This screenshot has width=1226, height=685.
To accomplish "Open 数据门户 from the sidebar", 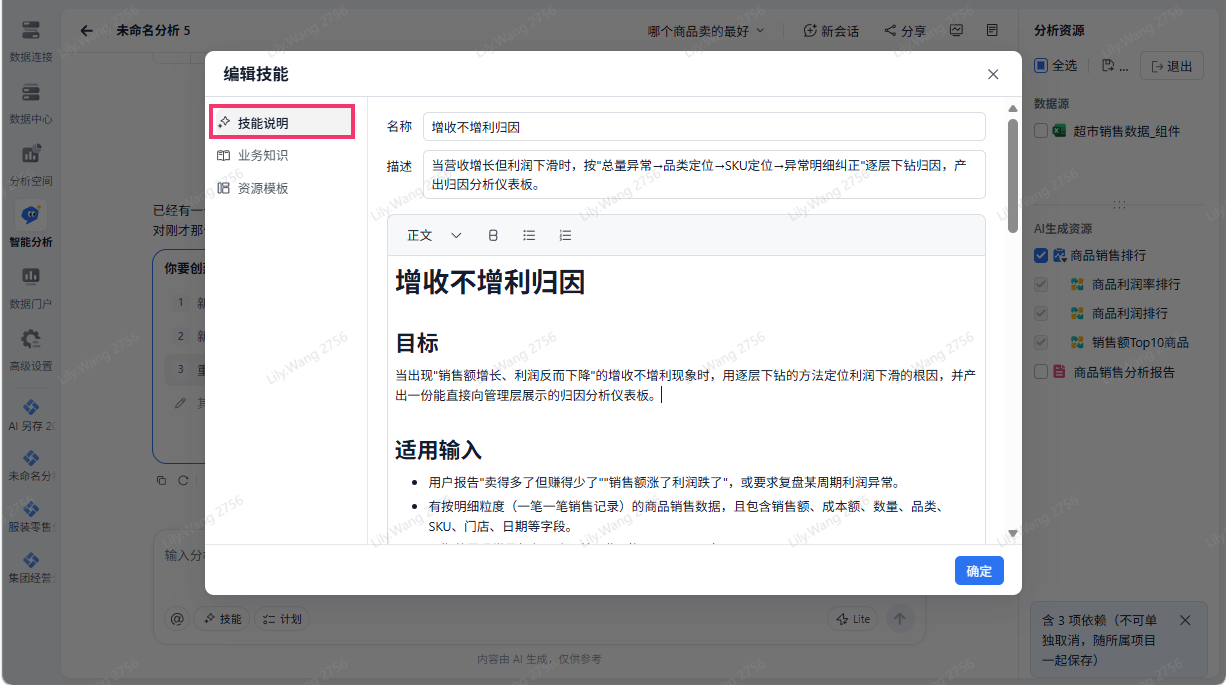I will pos(31,288).
